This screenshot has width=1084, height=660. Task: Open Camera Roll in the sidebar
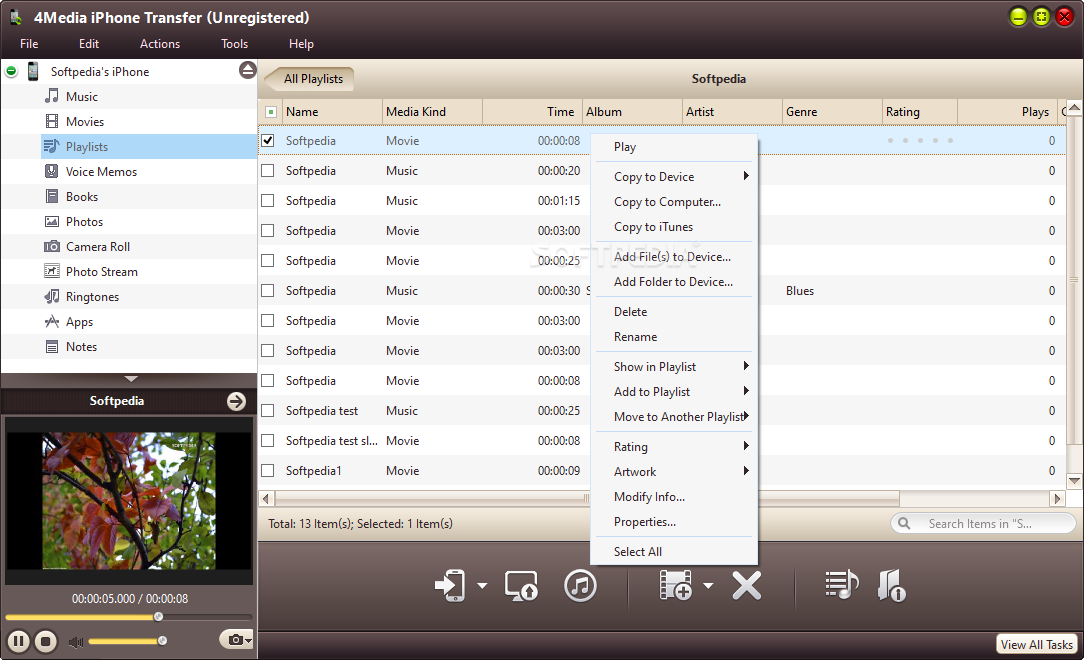point(97,247)
